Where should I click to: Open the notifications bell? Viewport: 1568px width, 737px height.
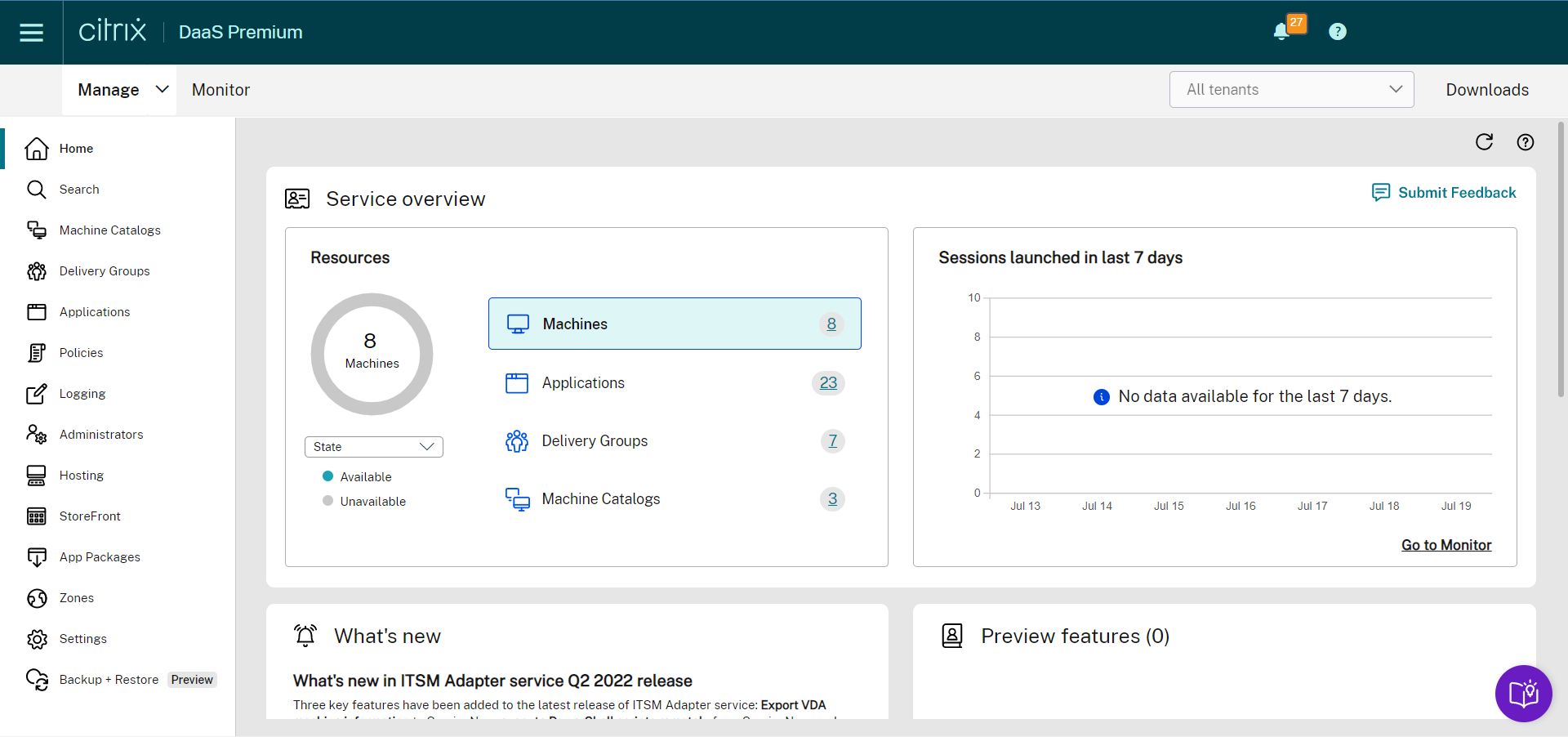pyautogui.click(x=1281, y=32)
